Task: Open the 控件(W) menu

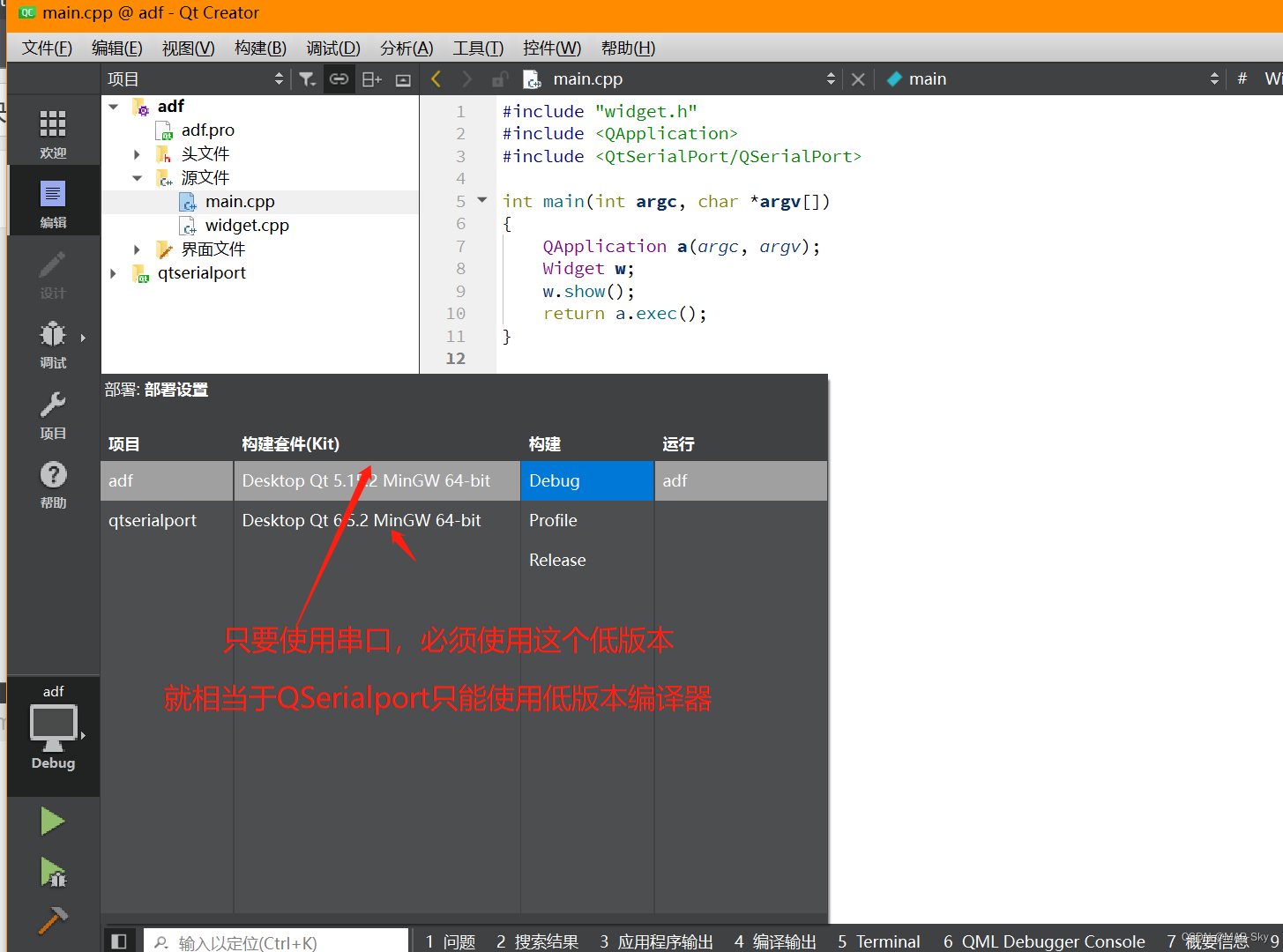Action: click(x=552, y=48)
